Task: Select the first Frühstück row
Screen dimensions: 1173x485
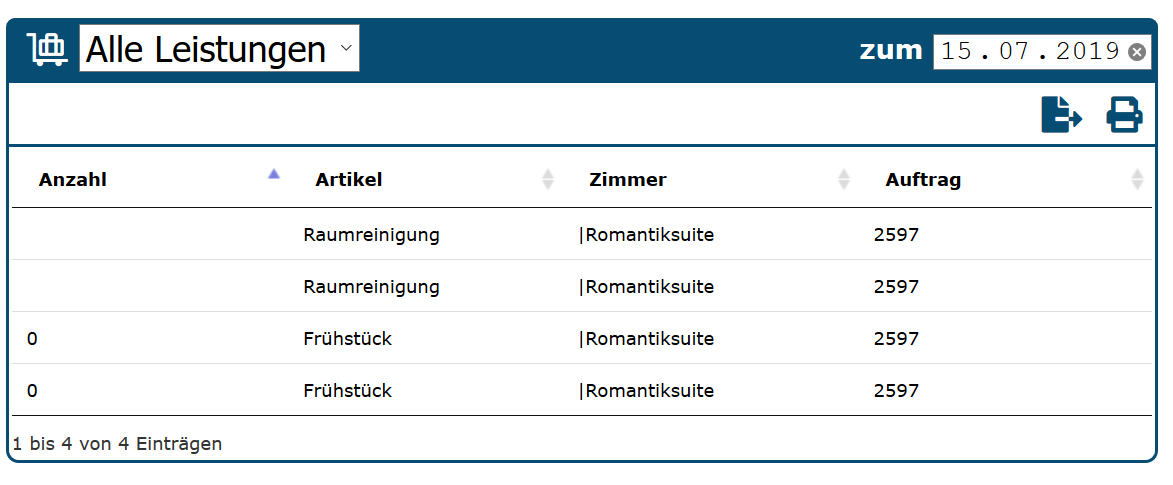Action: [x=347, y=339]
